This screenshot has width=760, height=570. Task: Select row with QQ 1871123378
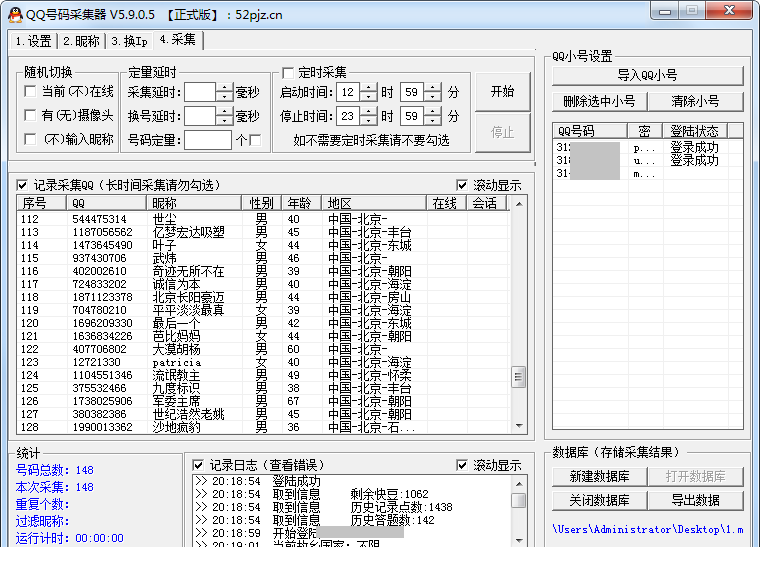click(x=264, y=297)
